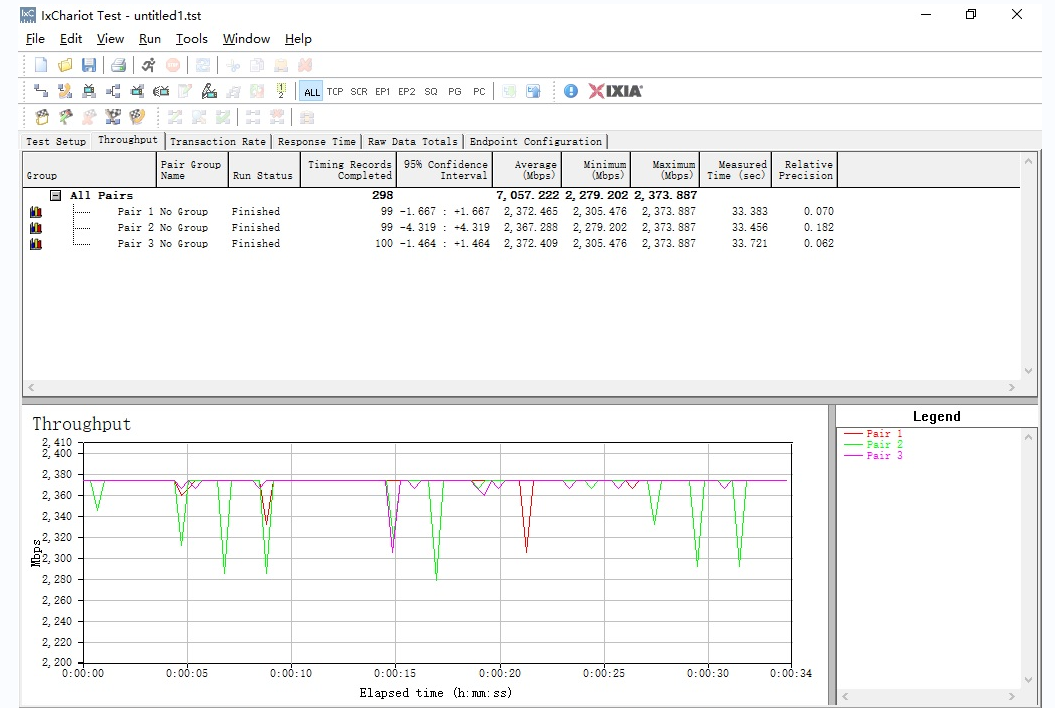1055x708 pixels.
Task: Switch to the Test Setup tab
Action: pyautogui.click(x=56, y=141)
